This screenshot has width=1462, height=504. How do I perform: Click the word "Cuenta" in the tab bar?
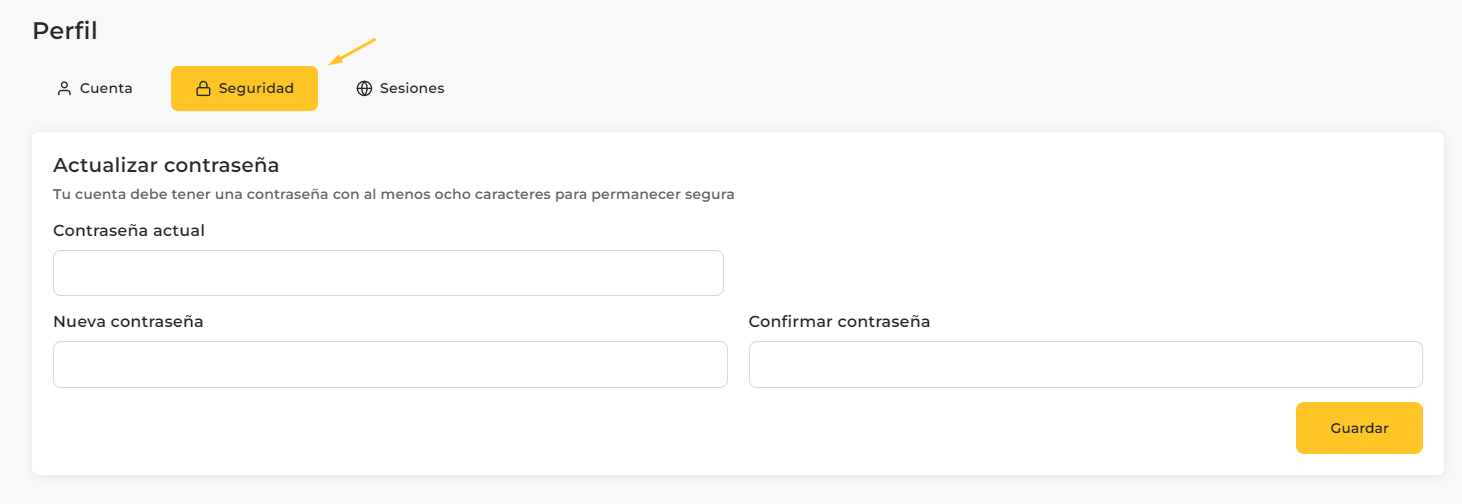pyautogui.click(x=106, y=89)
